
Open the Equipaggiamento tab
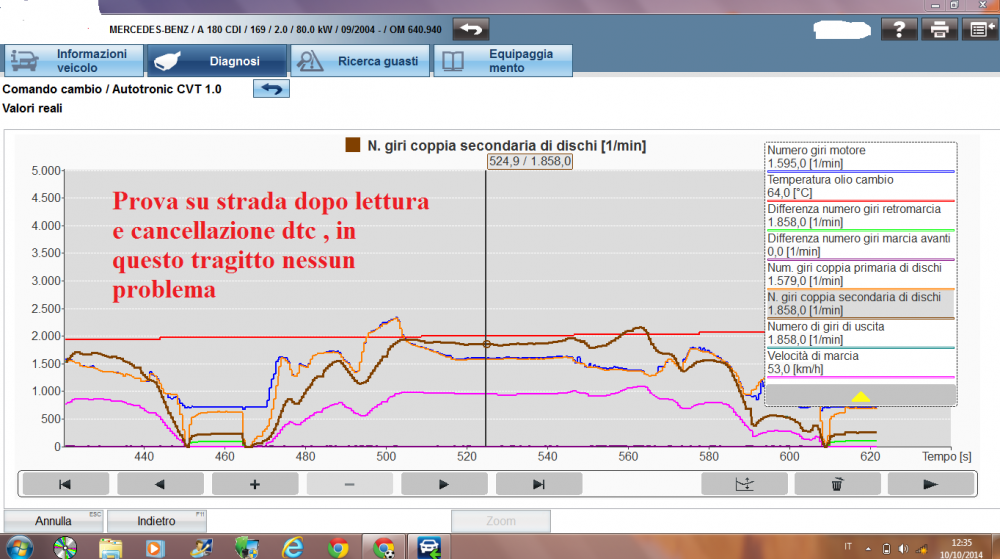[503, 61]
